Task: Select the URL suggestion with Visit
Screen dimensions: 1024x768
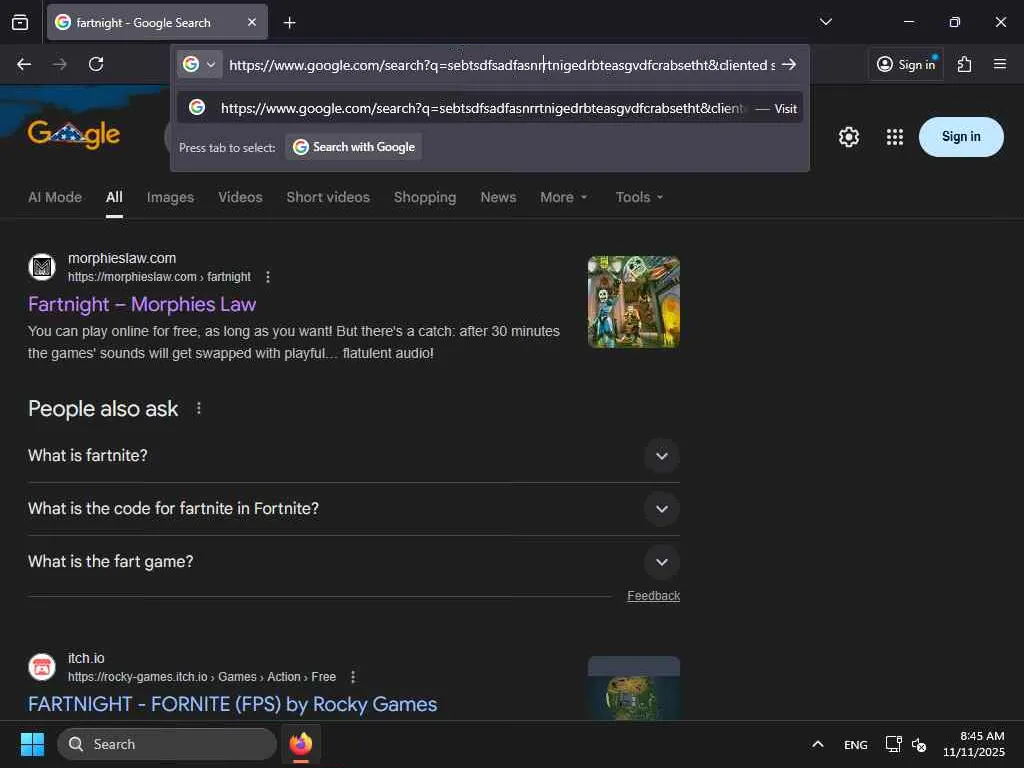Action: (490, 108)
